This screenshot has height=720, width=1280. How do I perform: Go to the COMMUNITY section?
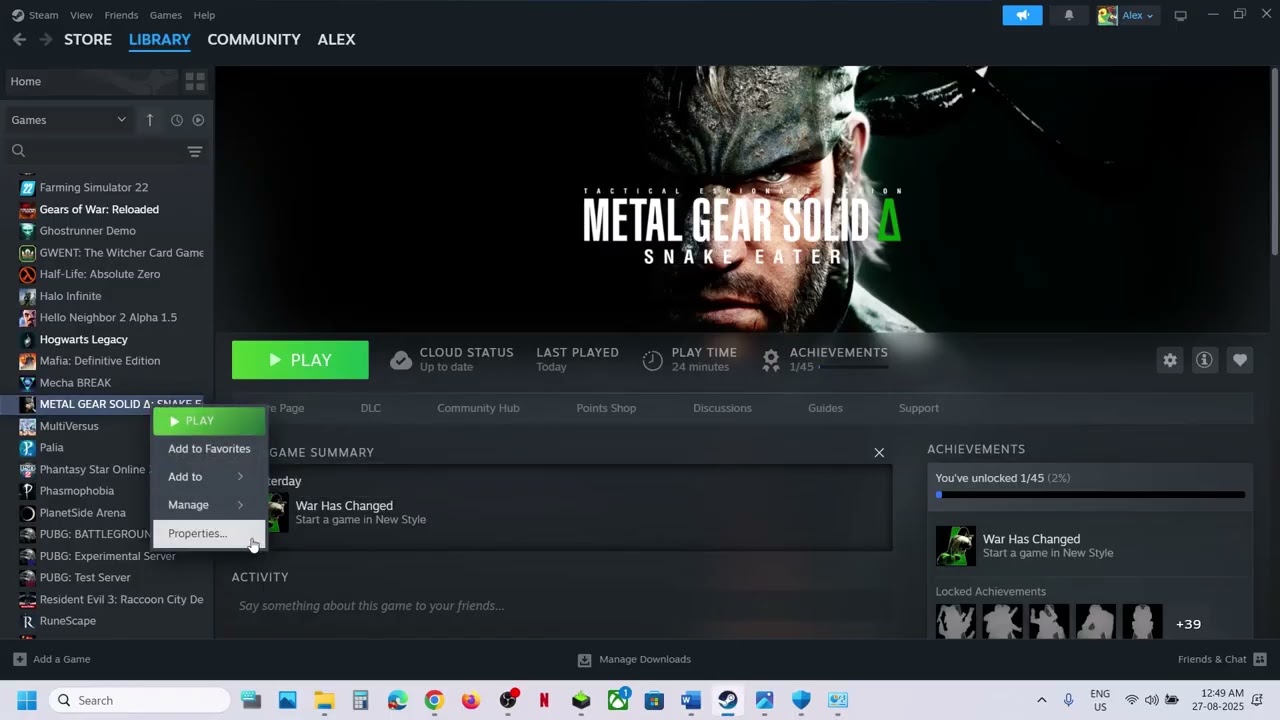coord(254,39)
